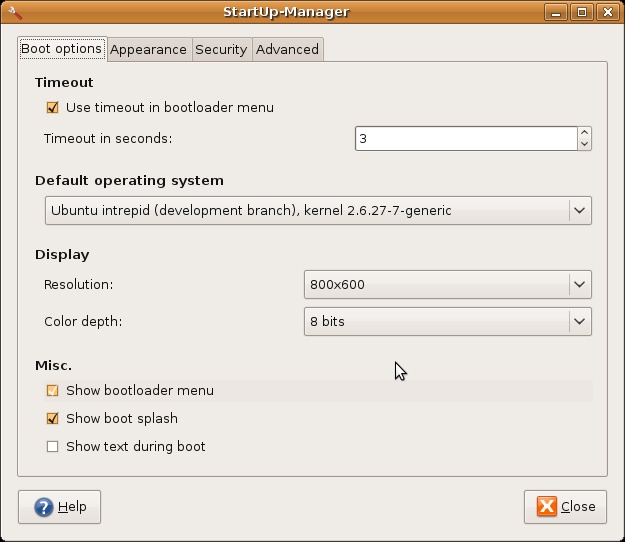Viewport: 625px width, 542px height.
Task: Open the Security tab
Action: [222, 50]
